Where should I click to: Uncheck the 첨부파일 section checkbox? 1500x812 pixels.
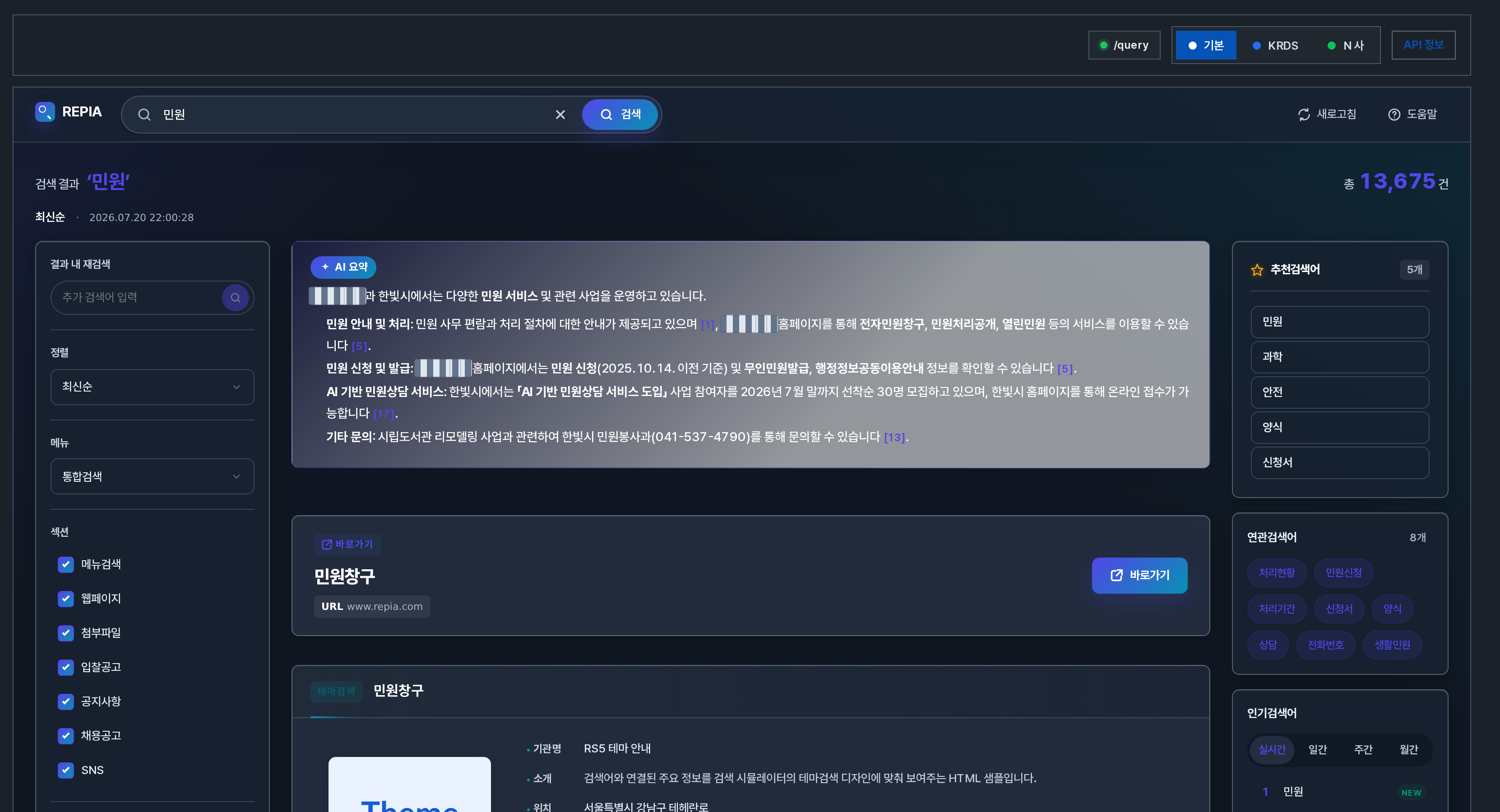coord(66,633)
